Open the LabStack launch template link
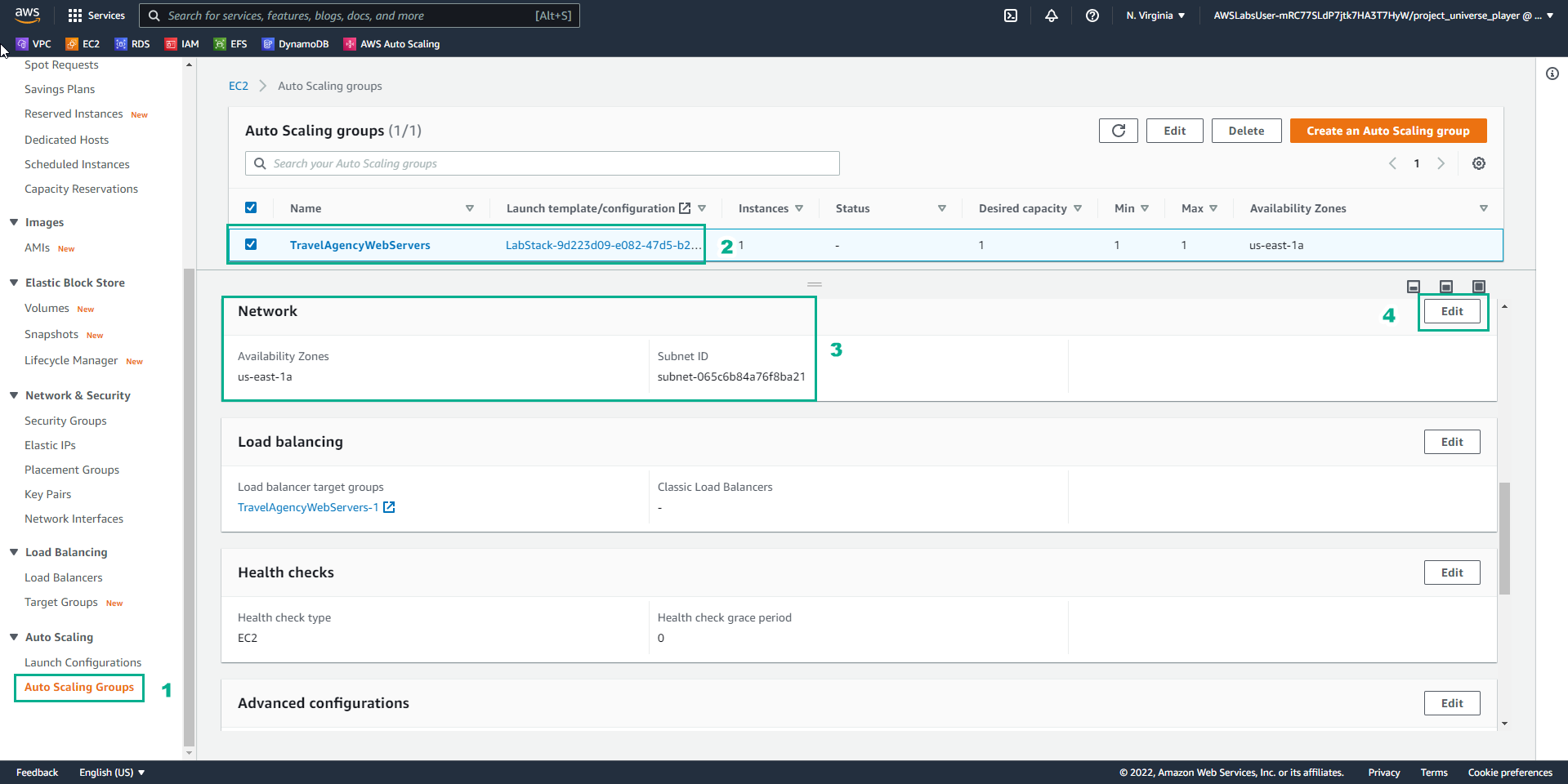 [x=603, y=245]
